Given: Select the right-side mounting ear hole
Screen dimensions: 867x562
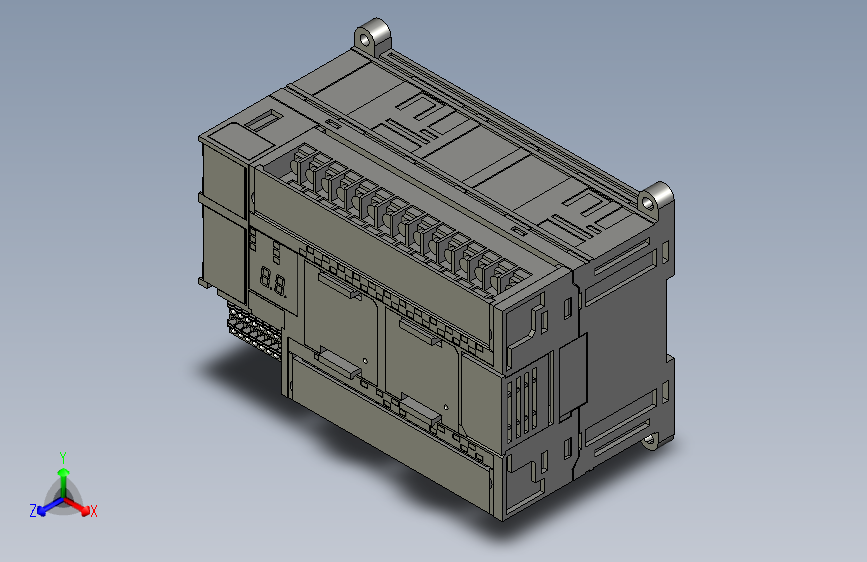Looking at the screenshot, I should click(649, 204).
